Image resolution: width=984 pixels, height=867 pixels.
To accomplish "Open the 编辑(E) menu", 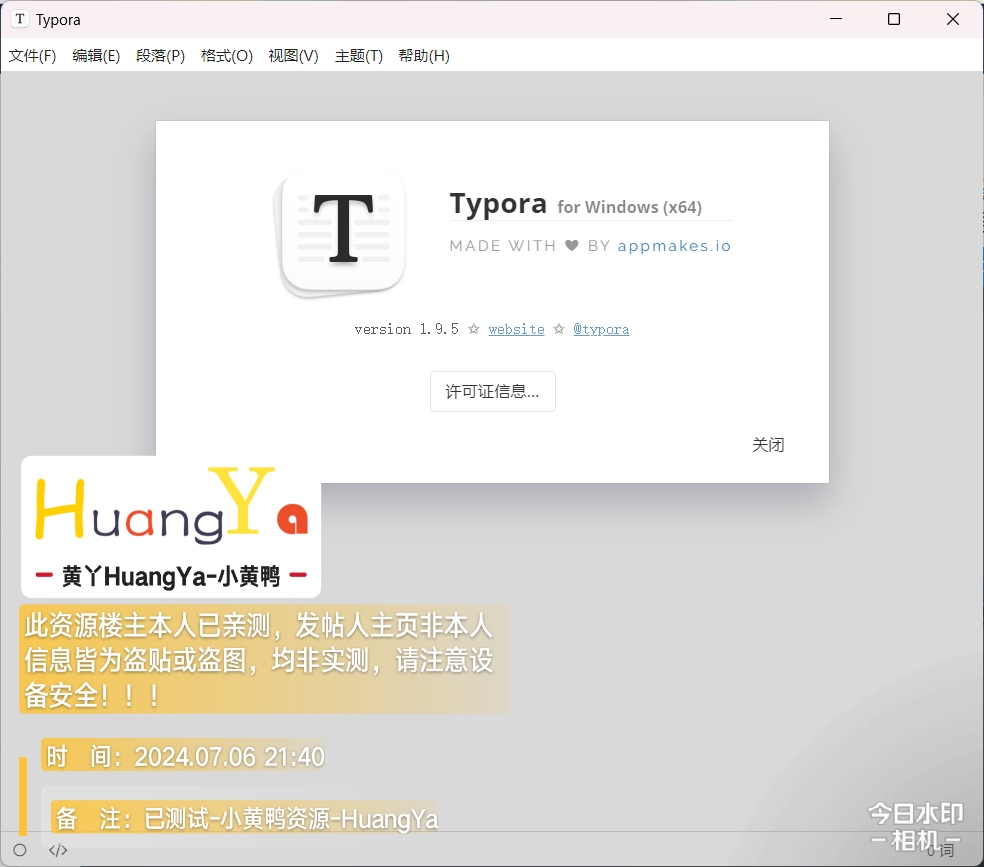I will click(x=96, y=56).
